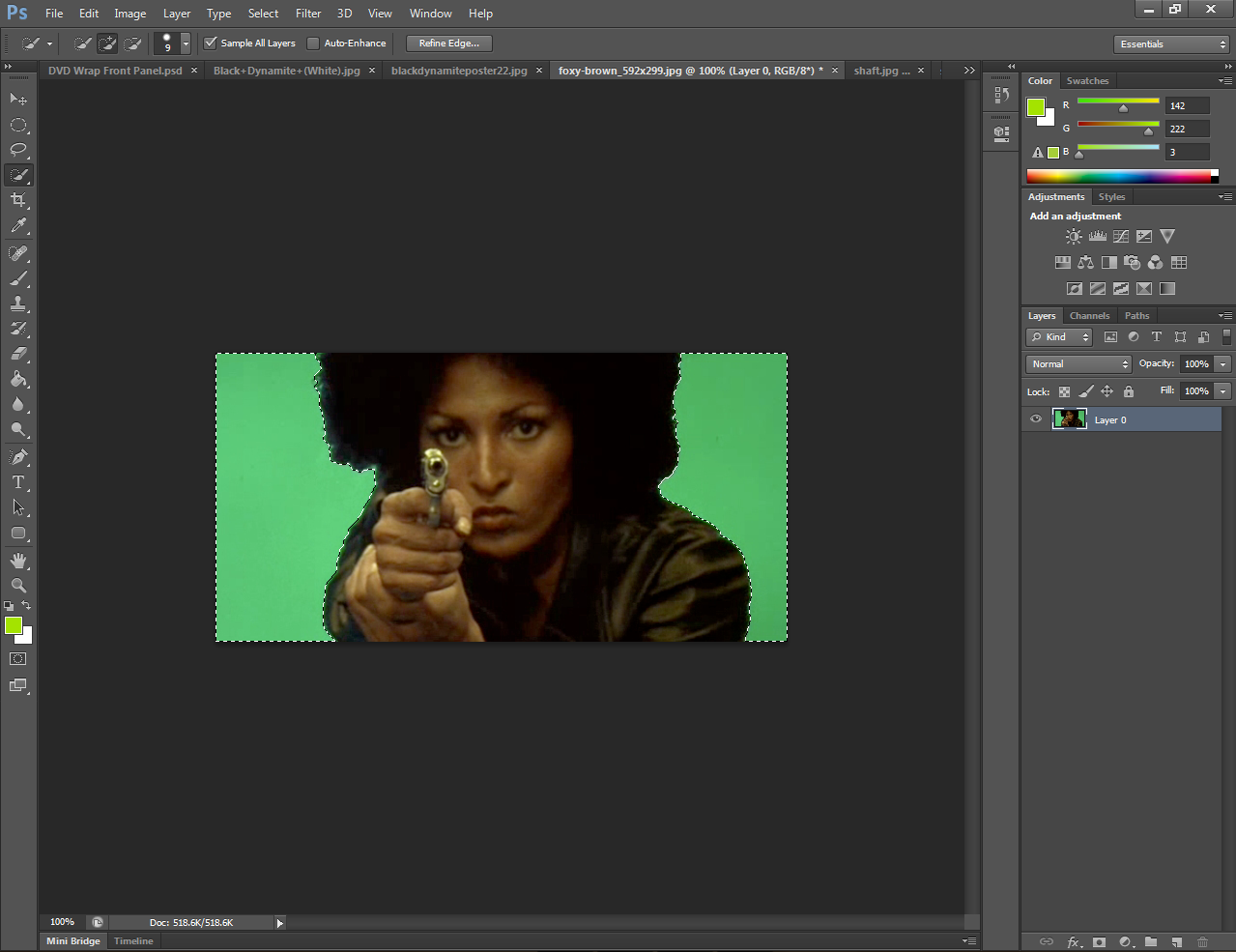Select the Quick Selection tool in toolbox
The width and height of the screenshot is (1236, 952).
pyautogui.click(x=18, y=175)
